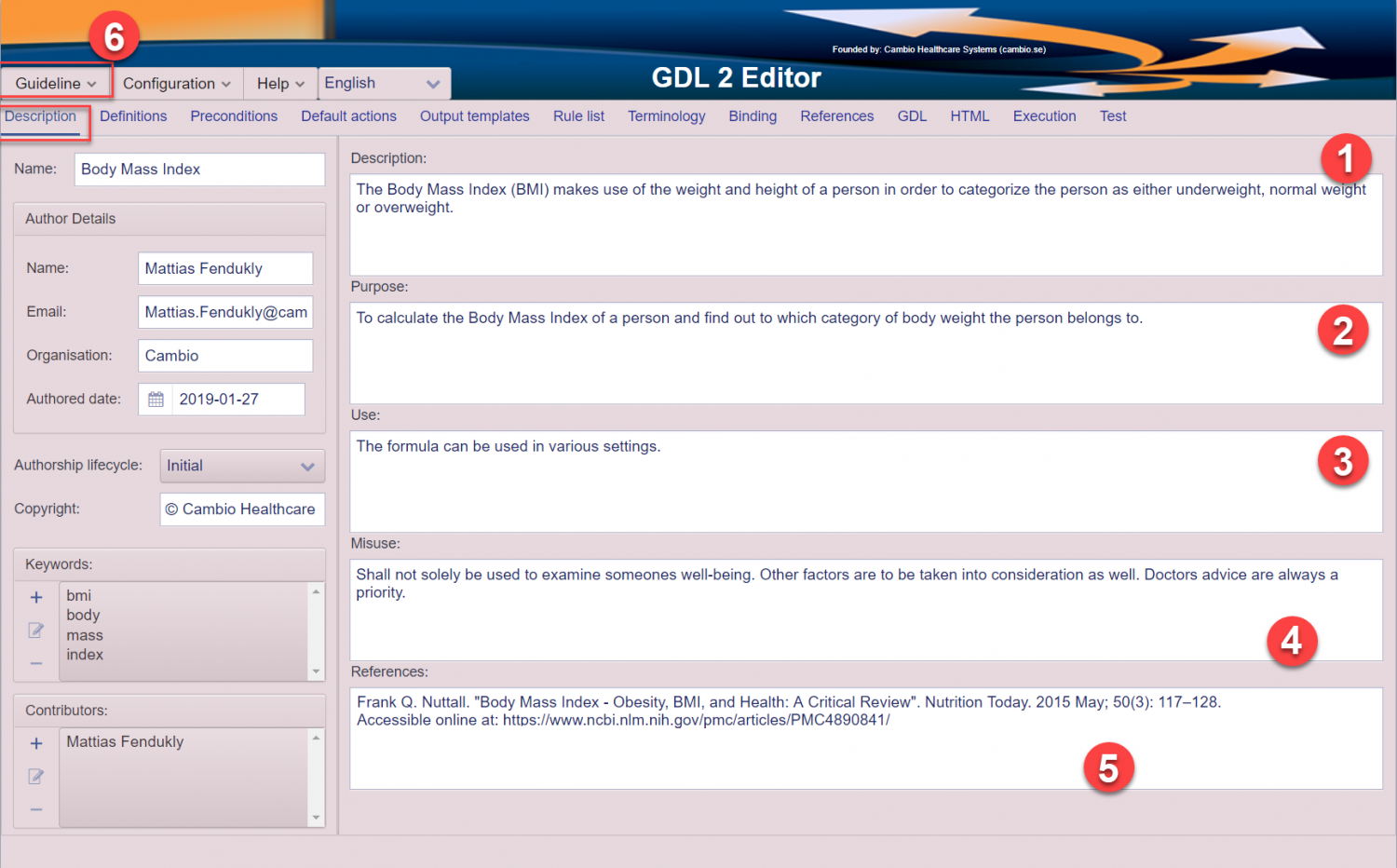Open the Terminology tab
The height and width of the screenshot is (868, 1397).
pyautogui.click(x=667, y=115)
